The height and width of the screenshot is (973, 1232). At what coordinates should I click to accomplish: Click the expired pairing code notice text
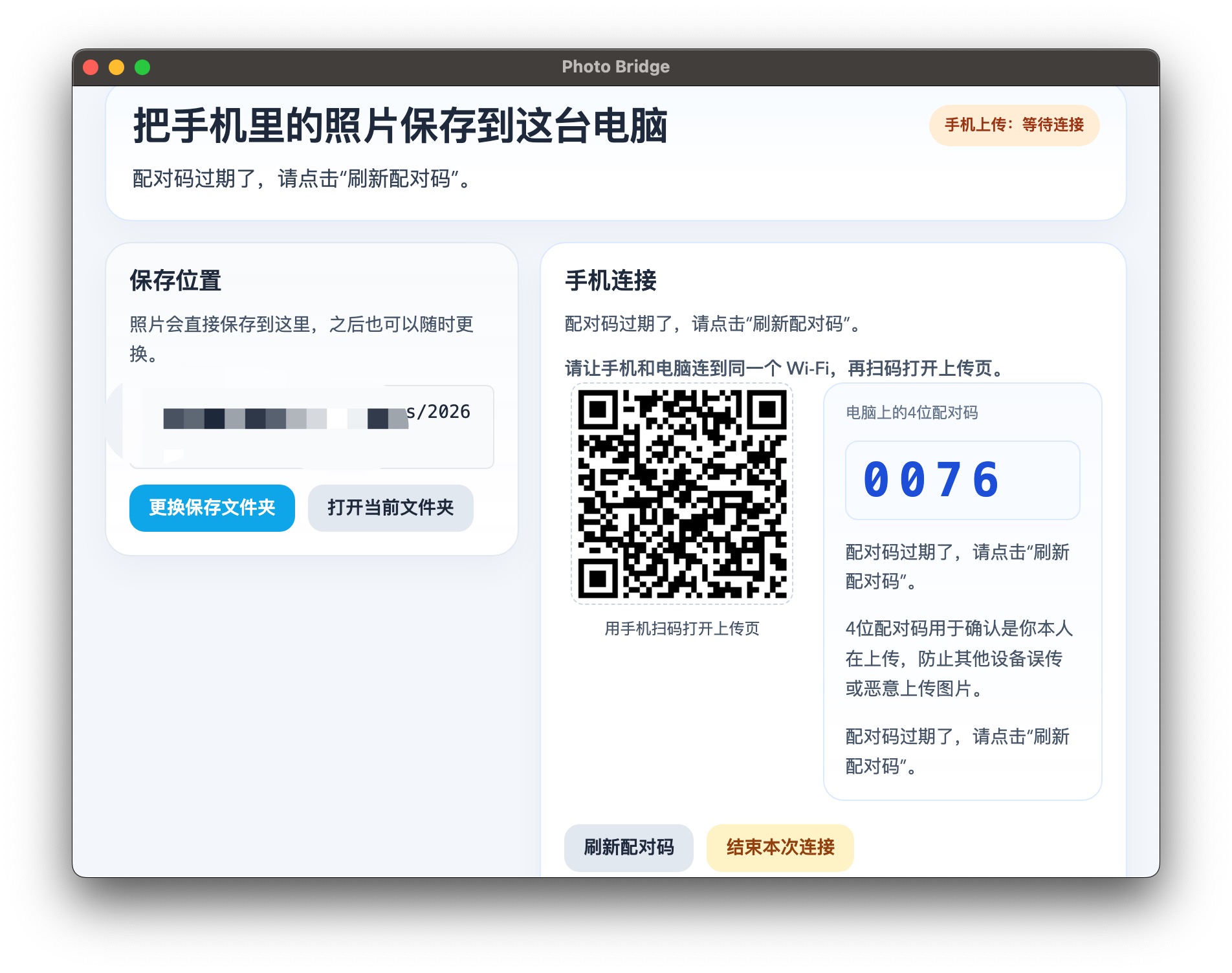click(x=303, y=179)
